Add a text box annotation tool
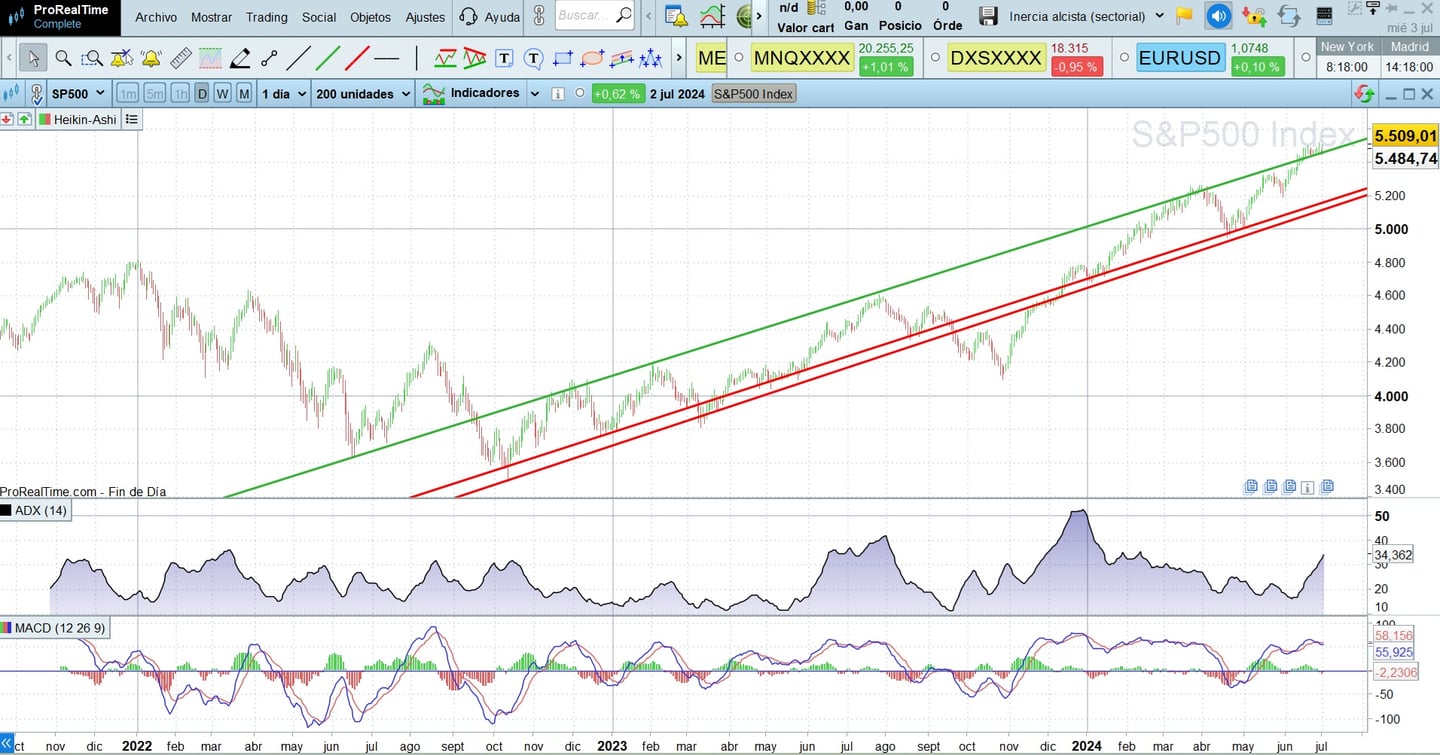The width and height of the screenshot is (1440, 755). pos(504,58)
